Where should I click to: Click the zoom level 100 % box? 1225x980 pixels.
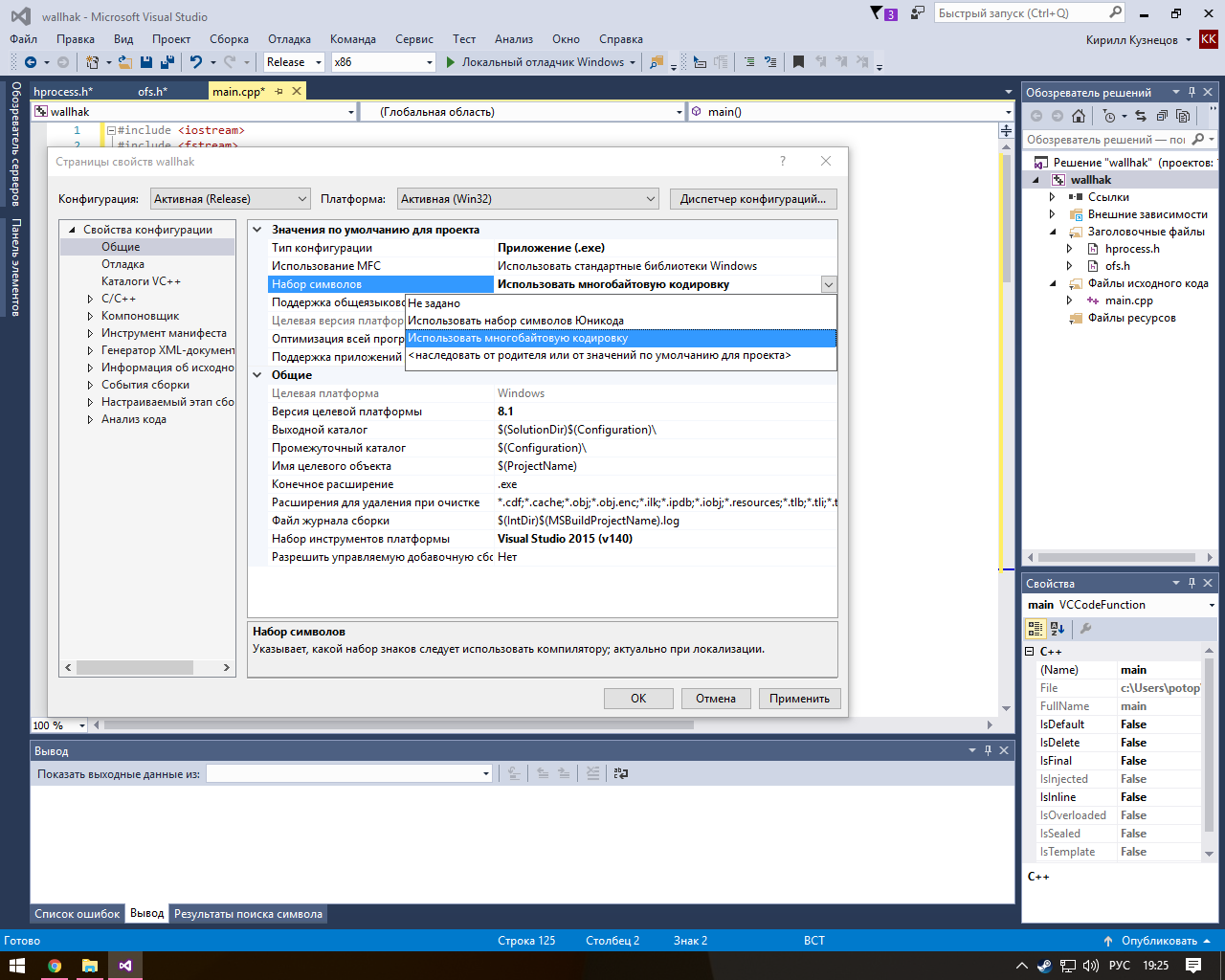[58, 725]
